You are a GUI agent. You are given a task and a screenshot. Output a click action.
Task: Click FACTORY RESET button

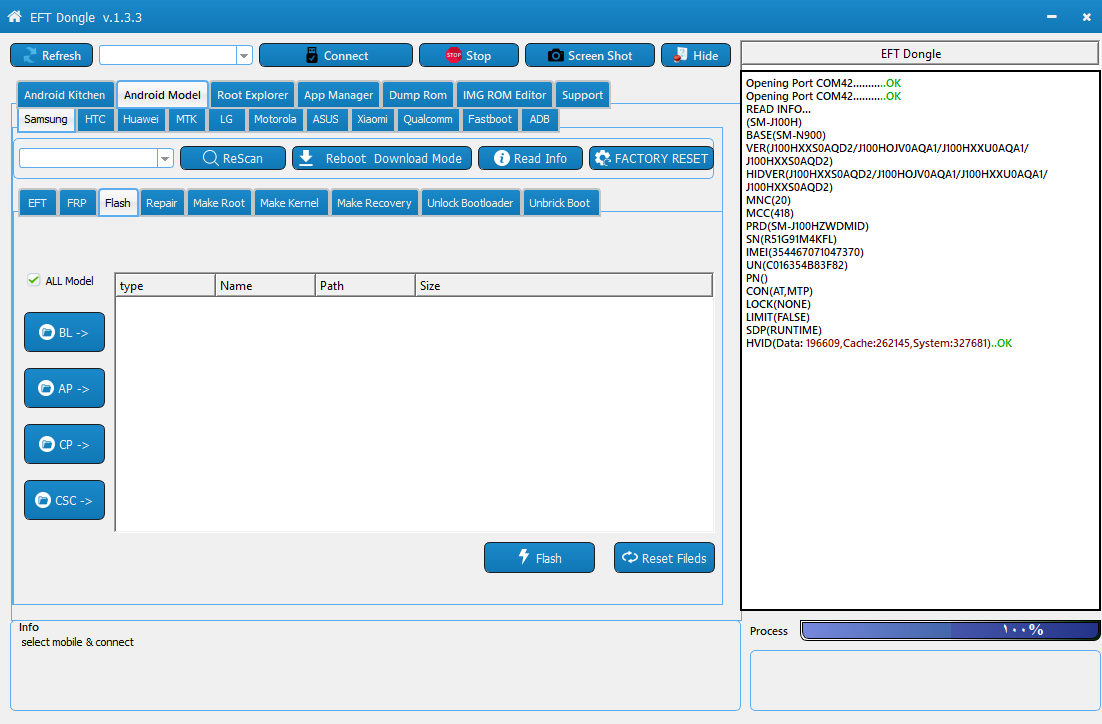click(x=652, y=158)
